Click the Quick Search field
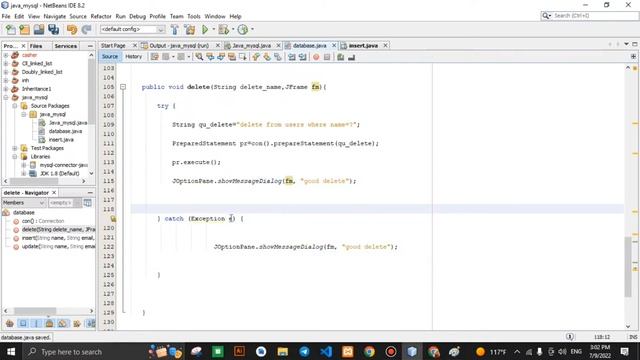Screen dimensions: 640x360 tap(589, 16)
